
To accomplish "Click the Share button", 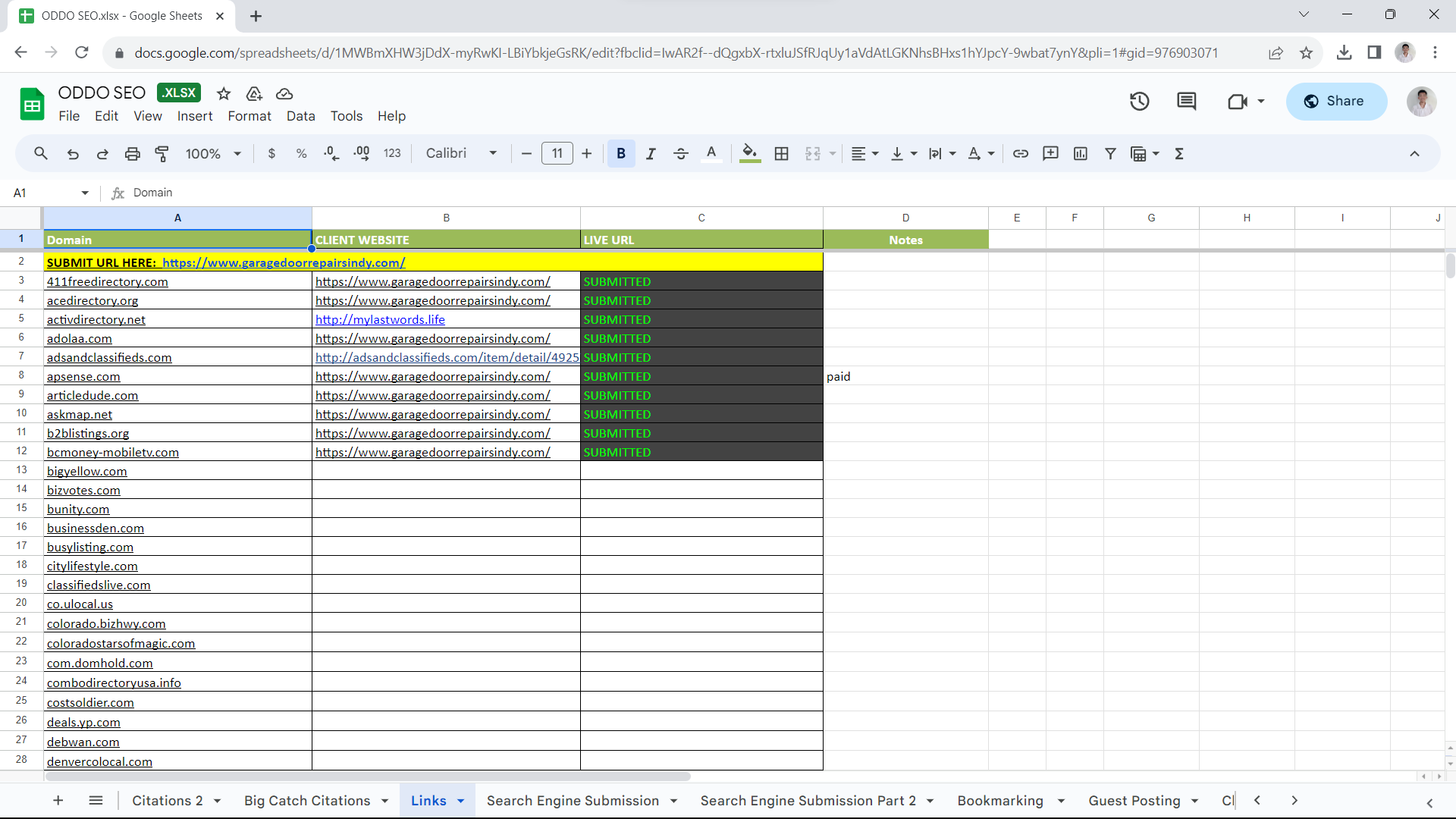I will pos(1336,101).
